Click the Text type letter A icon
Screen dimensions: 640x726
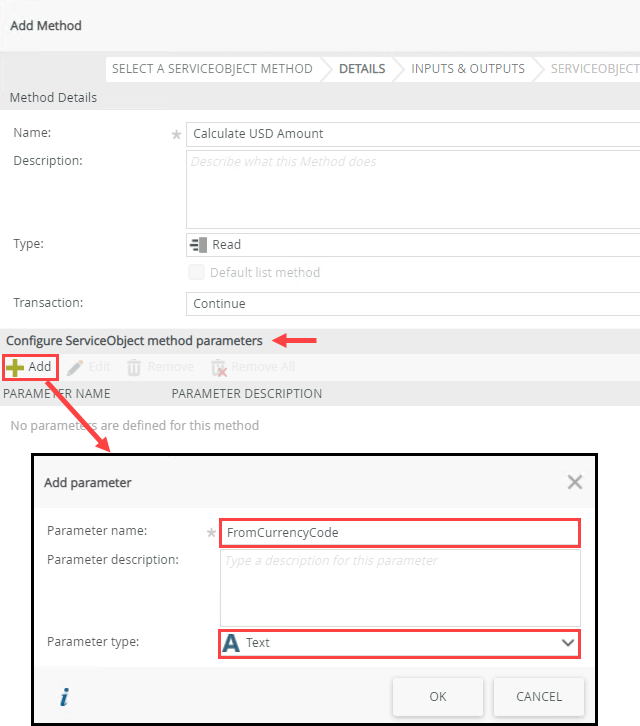point(231,643)
